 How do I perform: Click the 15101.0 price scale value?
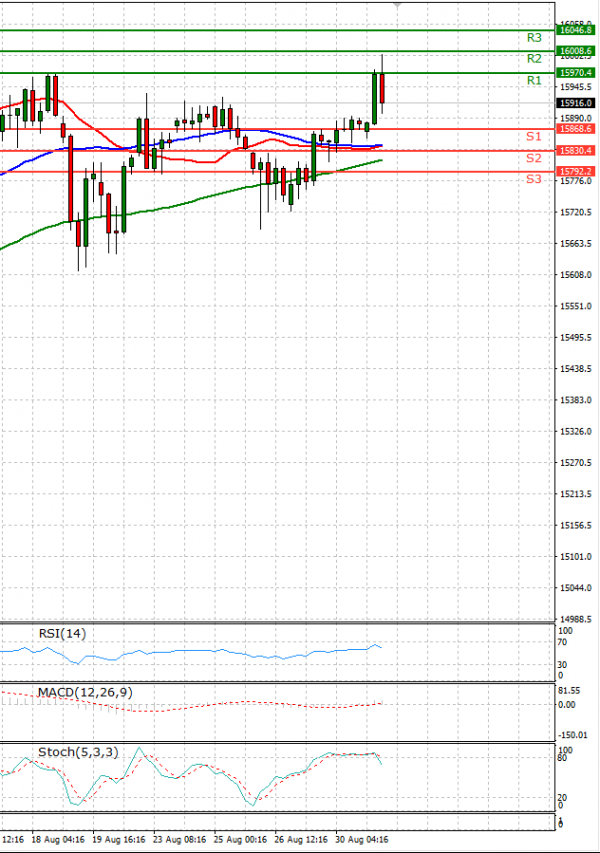[x=576, y=557]
